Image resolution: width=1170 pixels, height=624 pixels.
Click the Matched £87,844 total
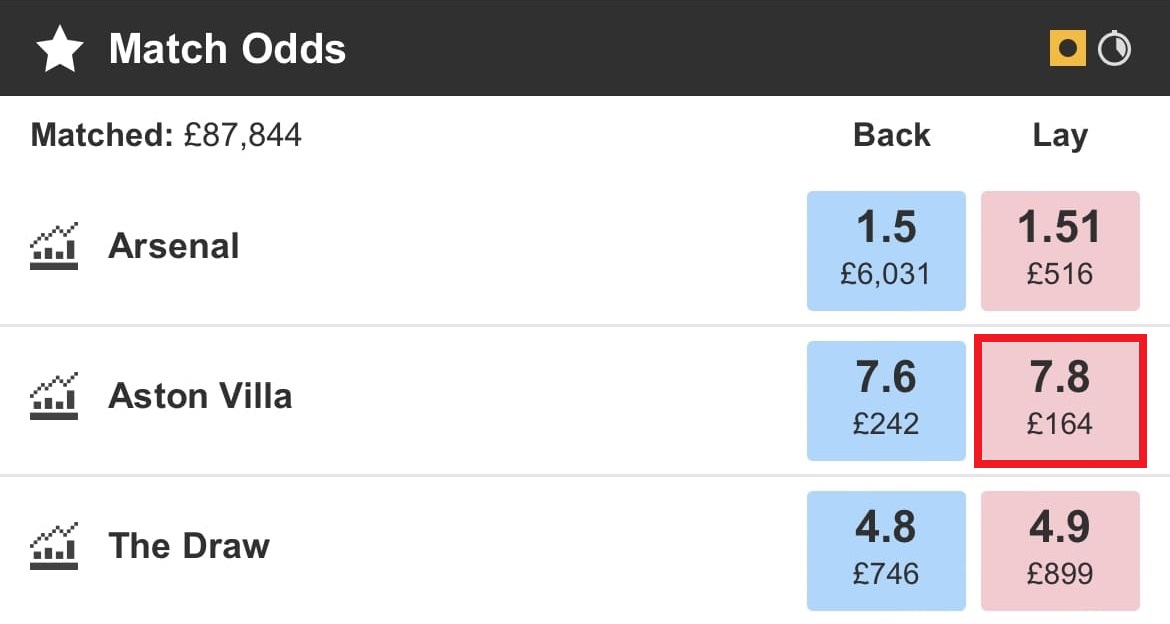(x=243, y=135)
